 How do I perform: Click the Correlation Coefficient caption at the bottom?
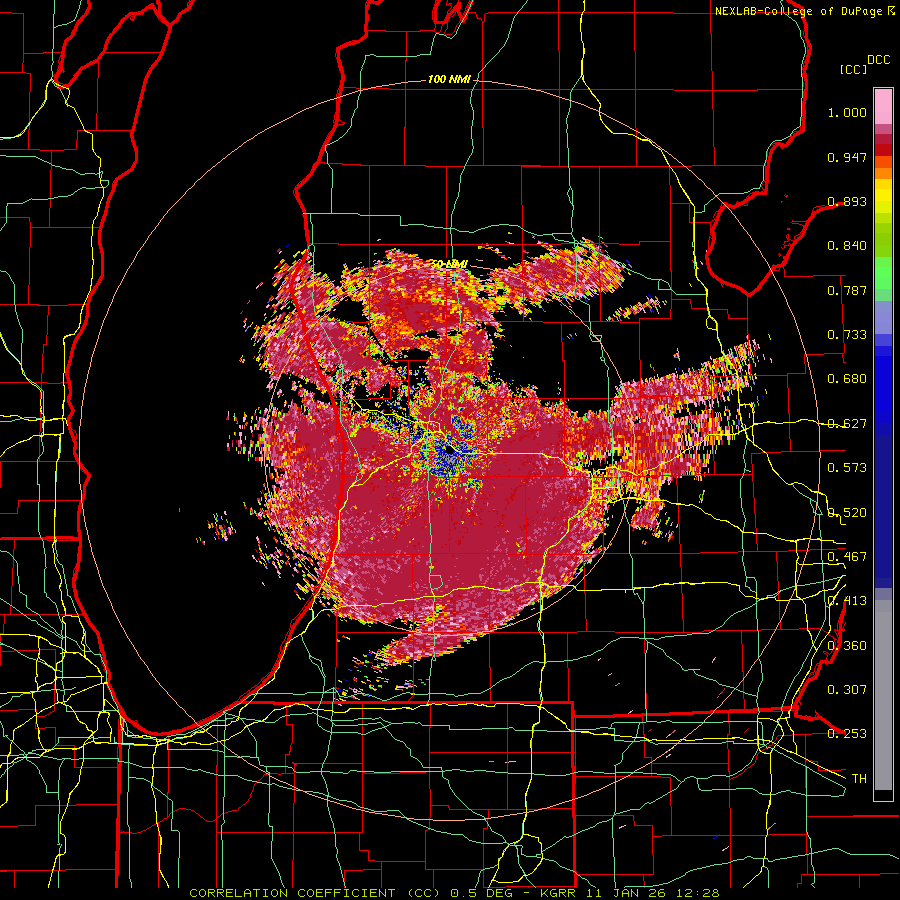click(x=454, y=893)
